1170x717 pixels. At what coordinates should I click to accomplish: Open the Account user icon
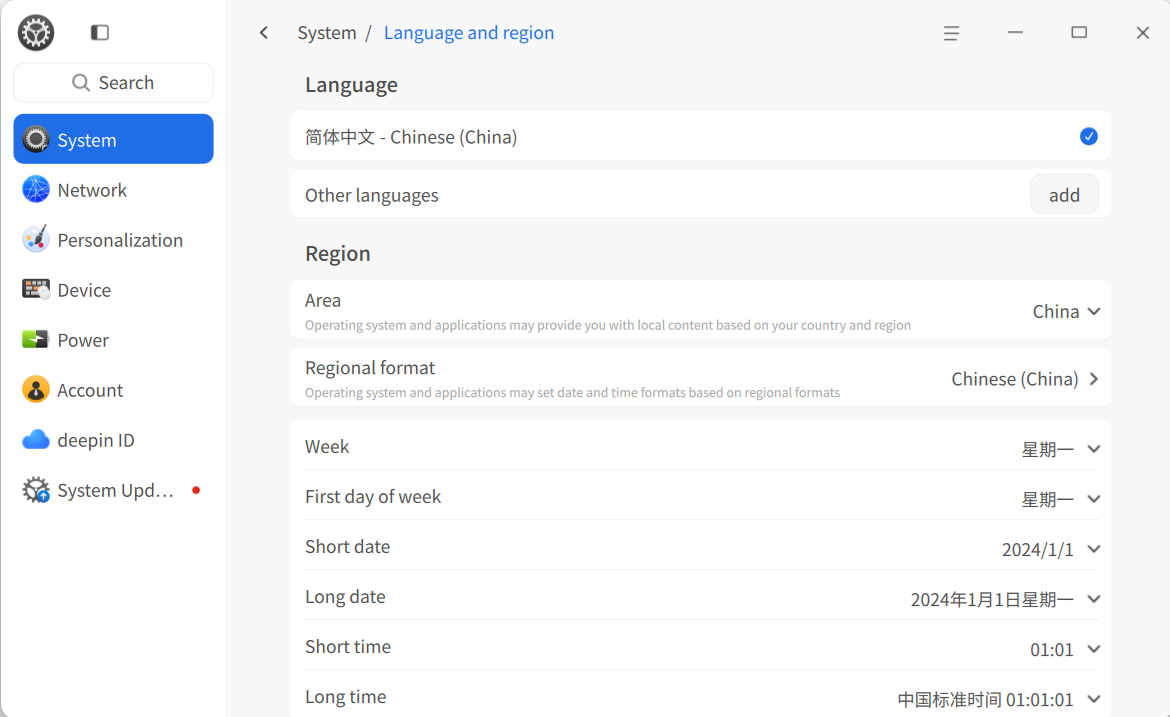(x=35, y=389)
